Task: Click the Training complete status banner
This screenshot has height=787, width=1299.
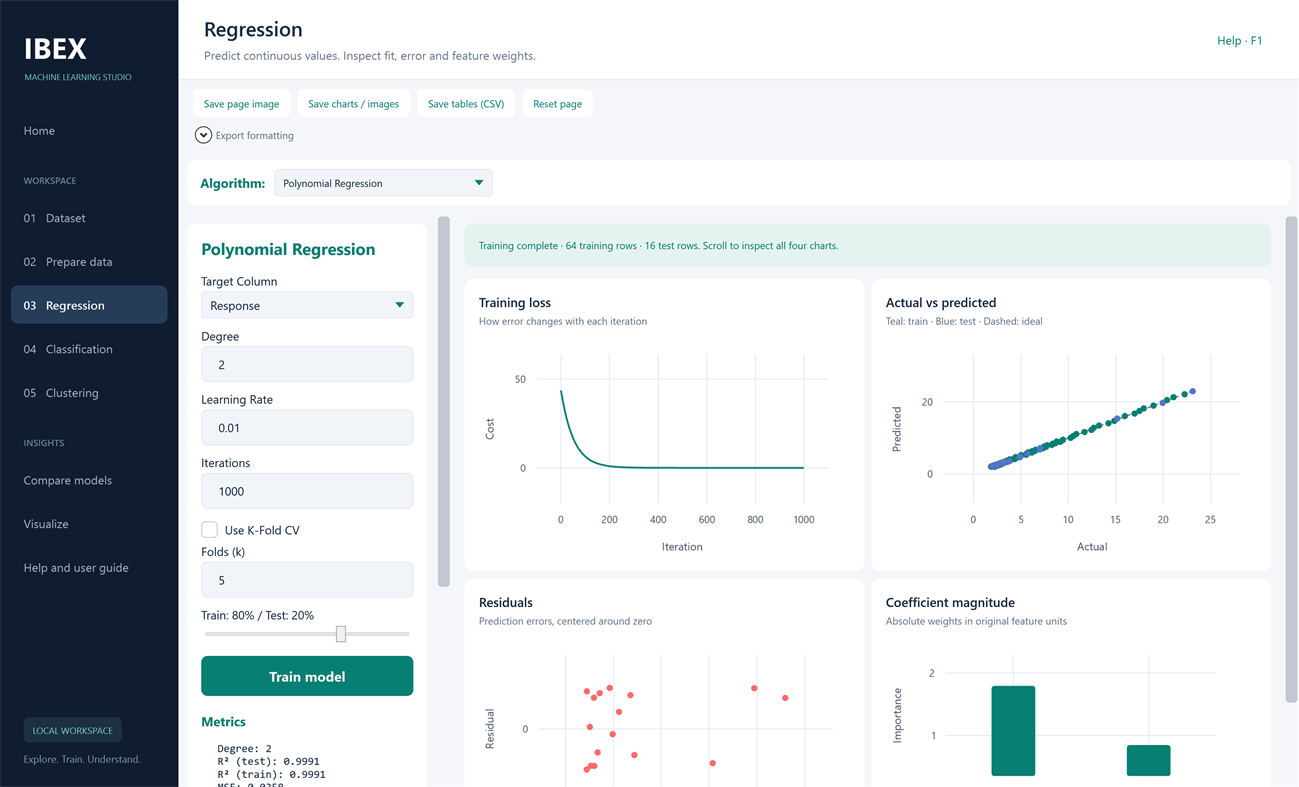Action: (x=867, y=245)
